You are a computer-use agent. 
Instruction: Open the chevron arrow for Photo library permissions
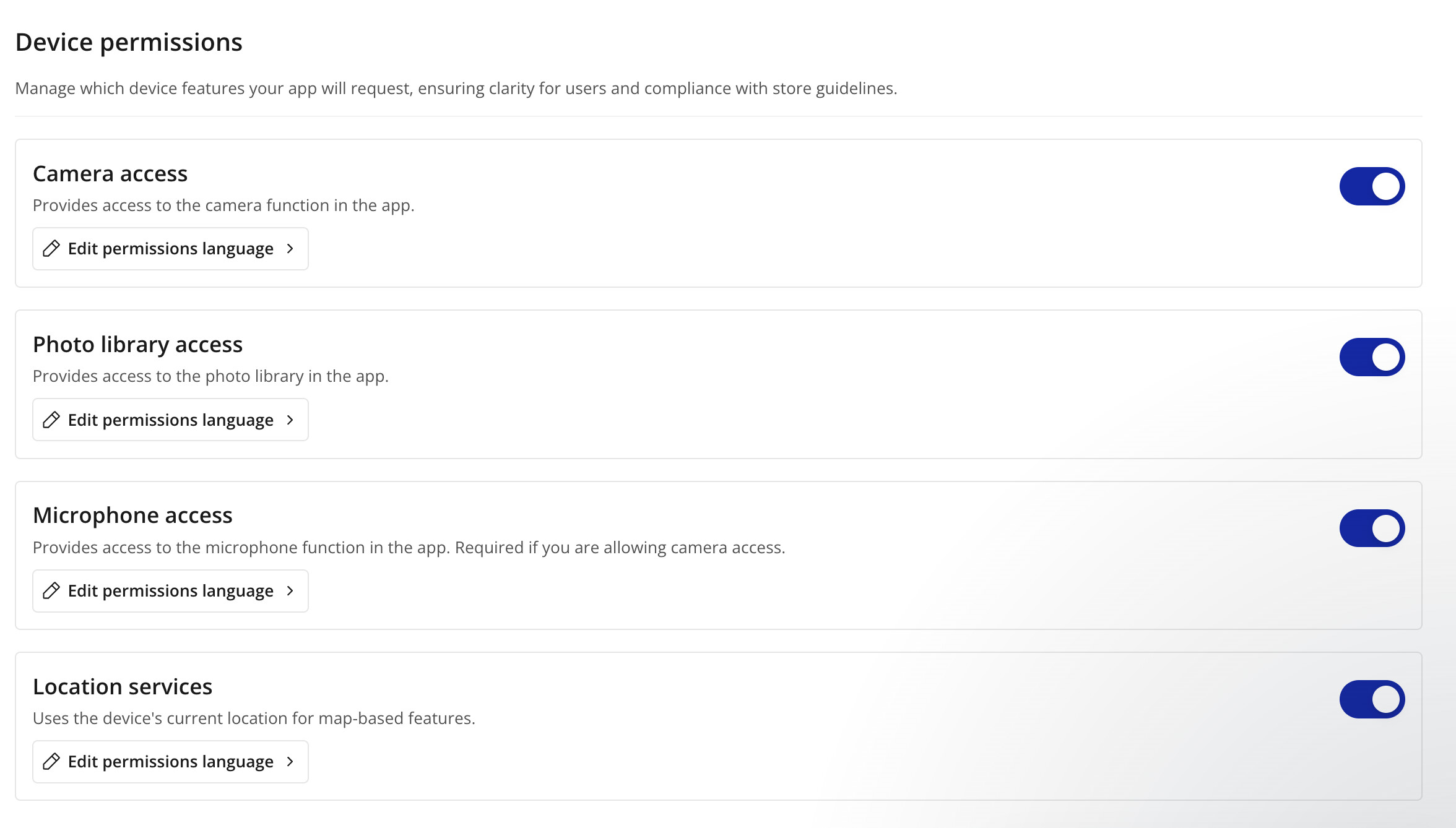tap(290, 420)
